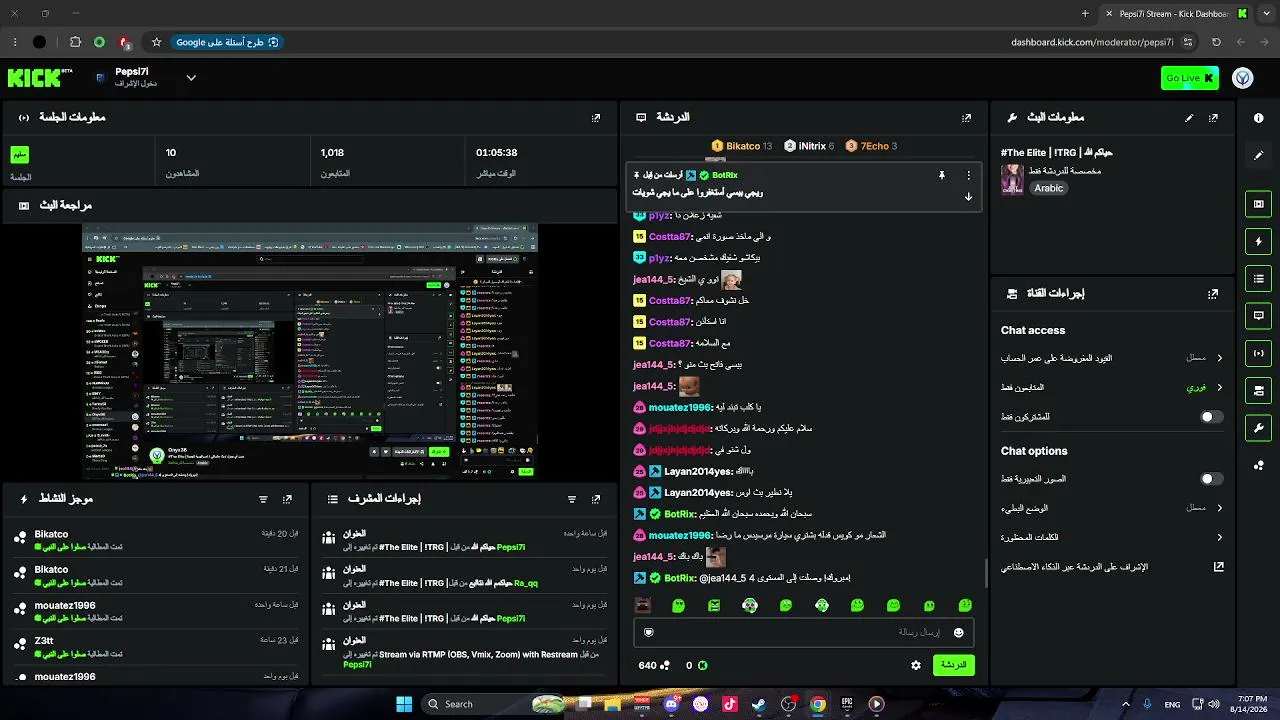Filter the موجز النشاط activity feed
Image resolution: width=1280 pixels, height=720 pixels.
[x=263, y=499]
